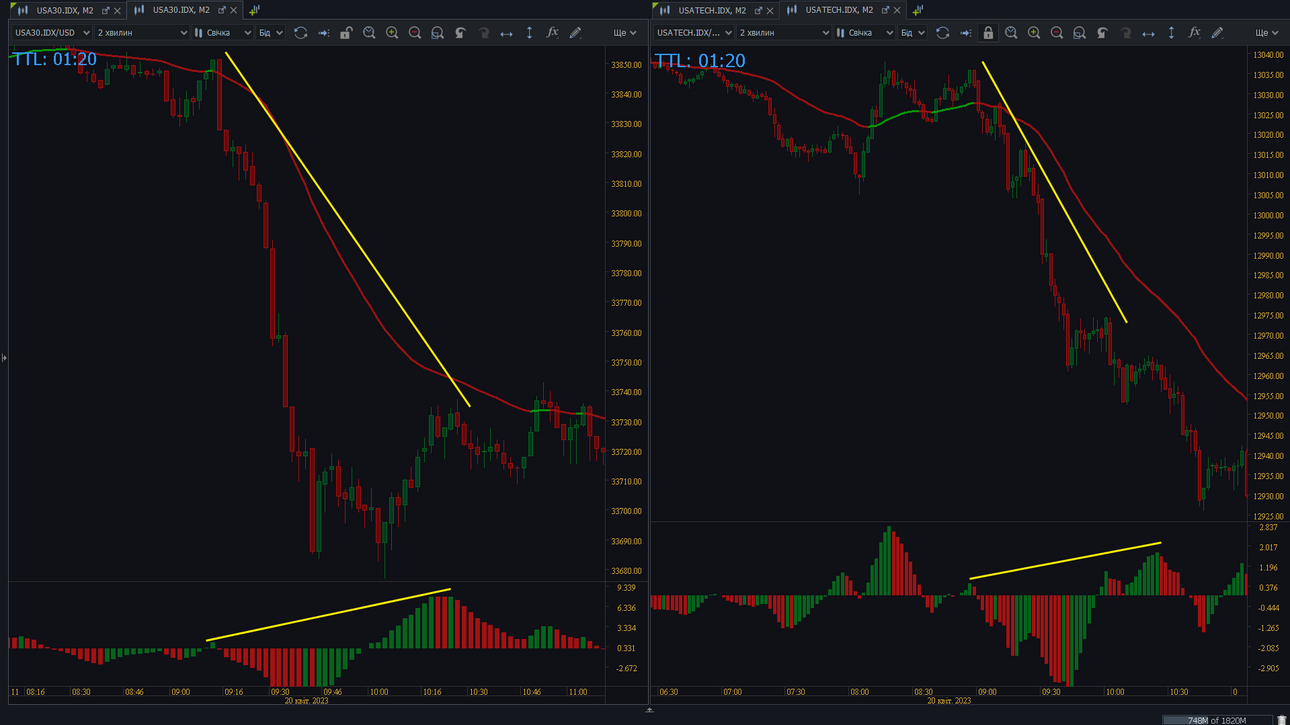Click zoom in magnifier on USATECH chart toolbar
The image size is (1290, 725).
coord(1034,33)
